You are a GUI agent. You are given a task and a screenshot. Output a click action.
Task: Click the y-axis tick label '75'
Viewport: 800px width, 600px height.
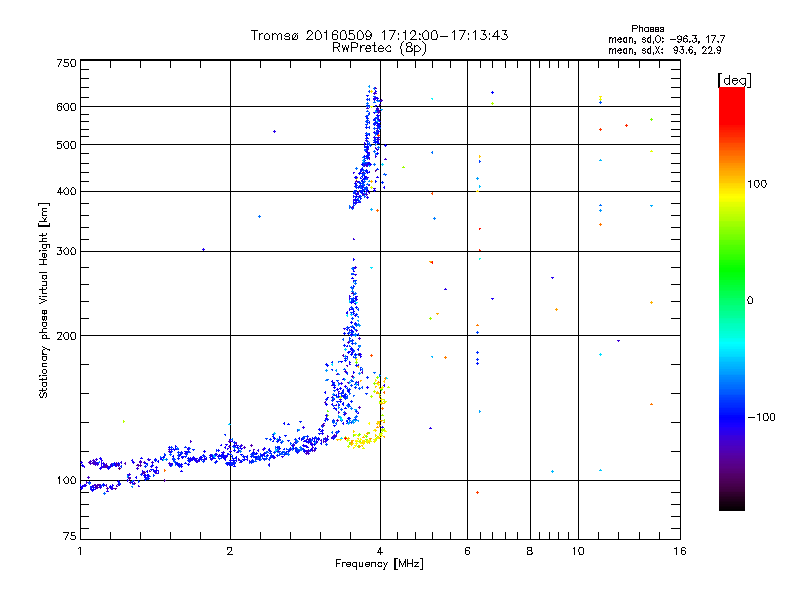click(70, 536)
